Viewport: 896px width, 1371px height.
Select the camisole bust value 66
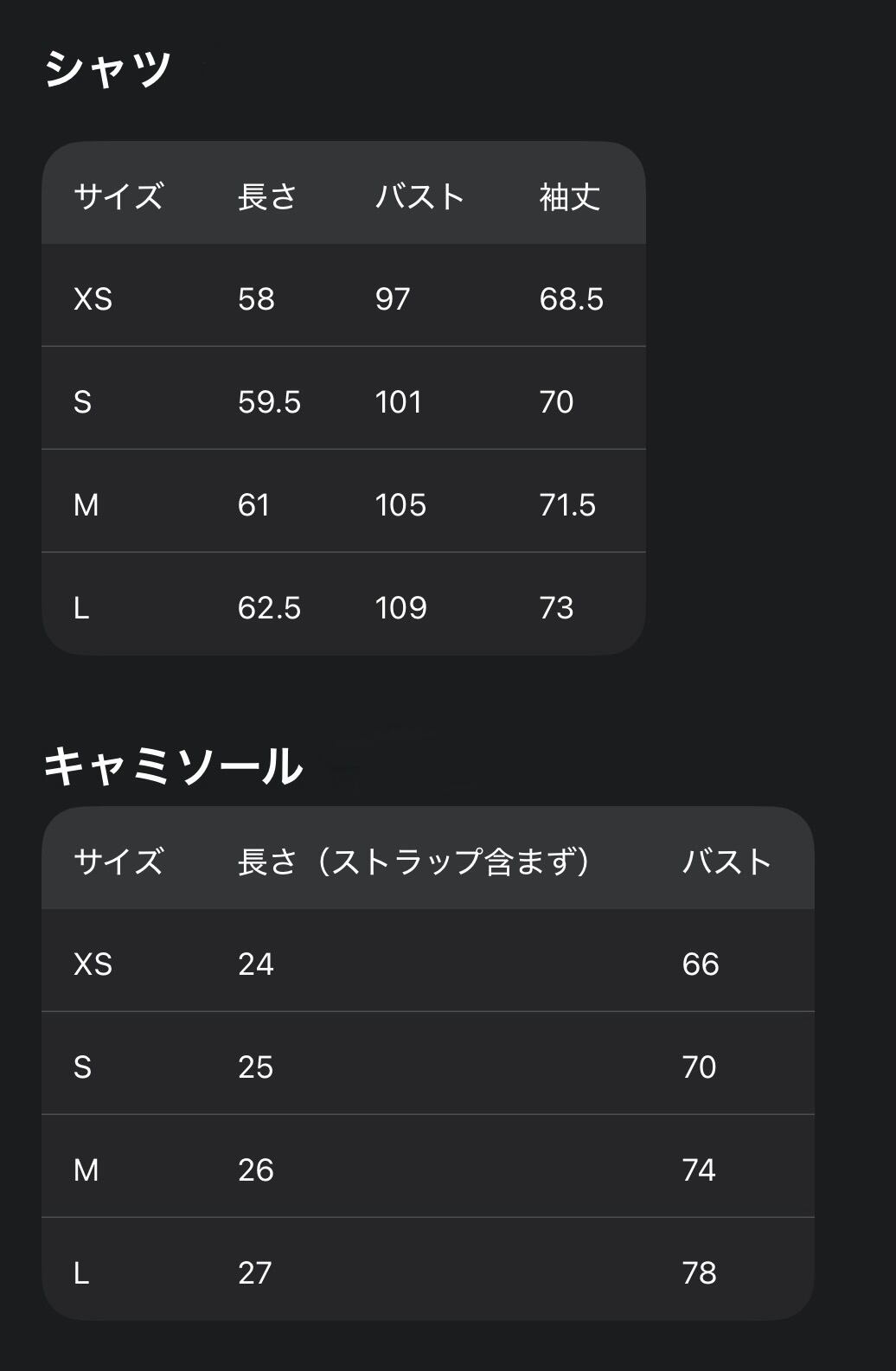point(701,964)
